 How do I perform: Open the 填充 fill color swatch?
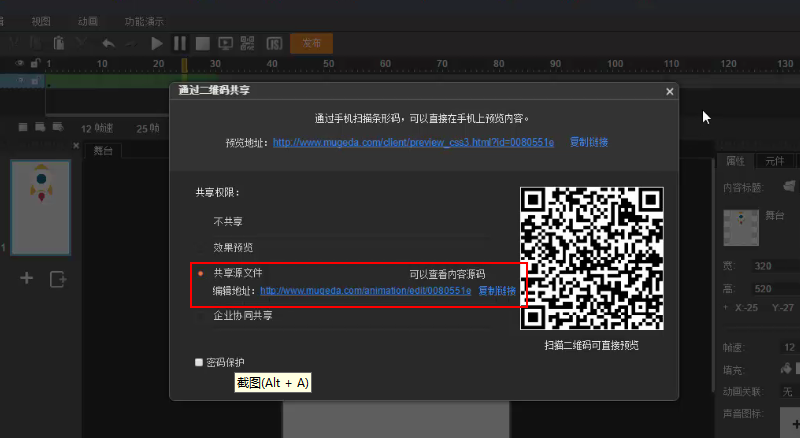coord(797,369)
